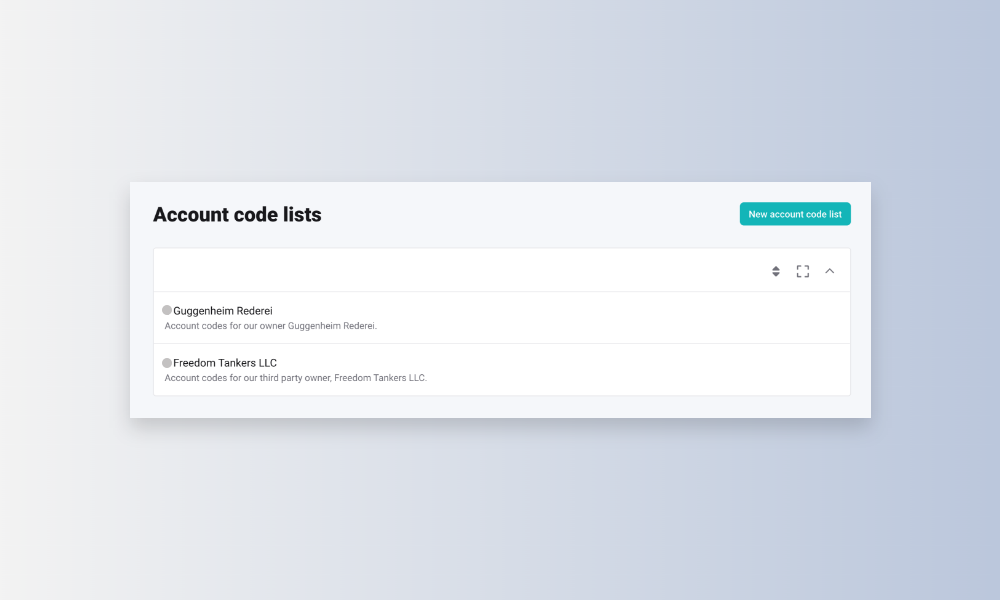Click the gray status dot beside Freedom Tankers LLC

(x=167, y=362)
